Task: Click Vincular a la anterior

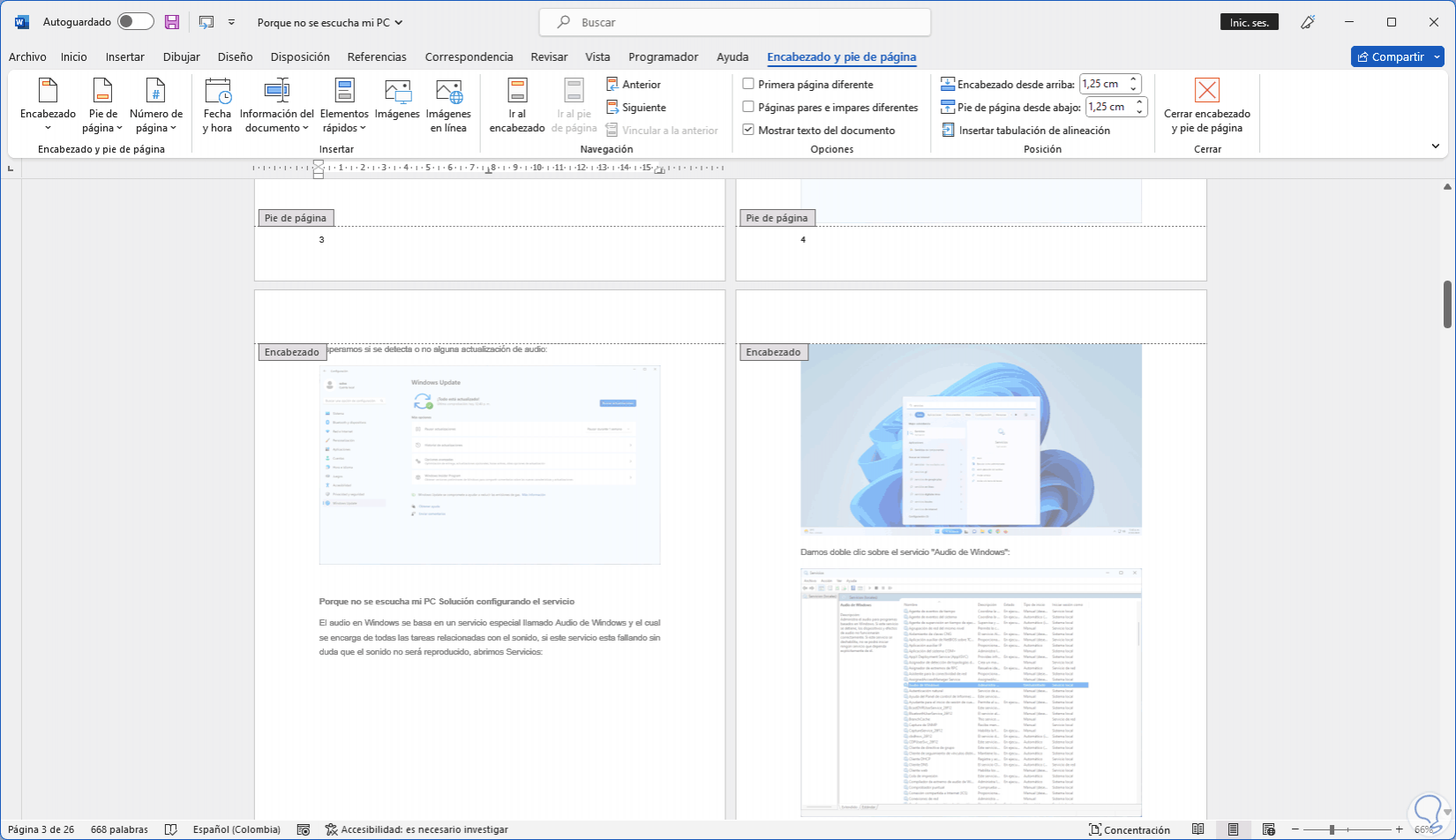Action: (663, 131)
